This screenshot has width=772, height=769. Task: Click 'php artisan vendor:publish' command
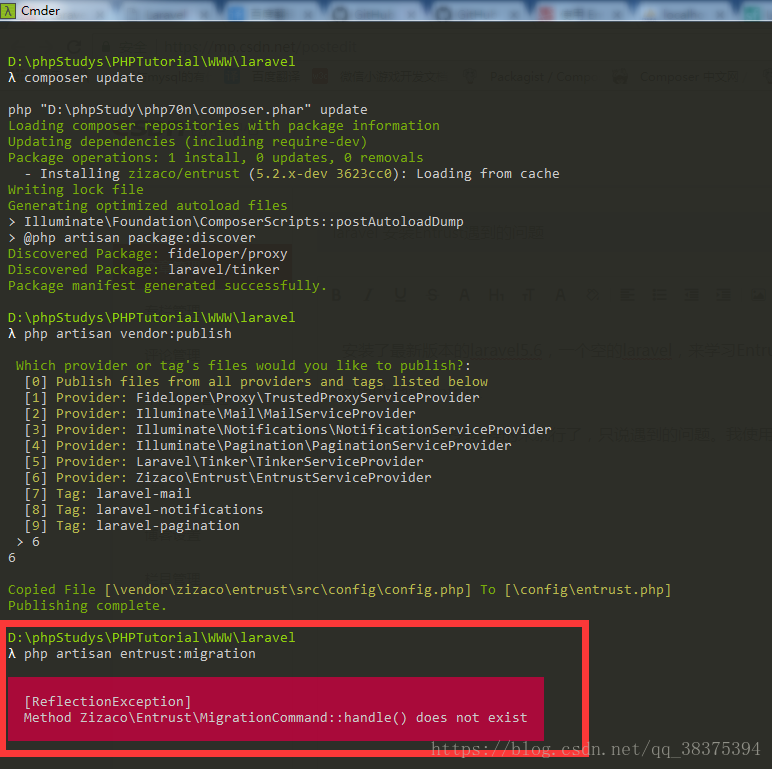tap(120, 334)
